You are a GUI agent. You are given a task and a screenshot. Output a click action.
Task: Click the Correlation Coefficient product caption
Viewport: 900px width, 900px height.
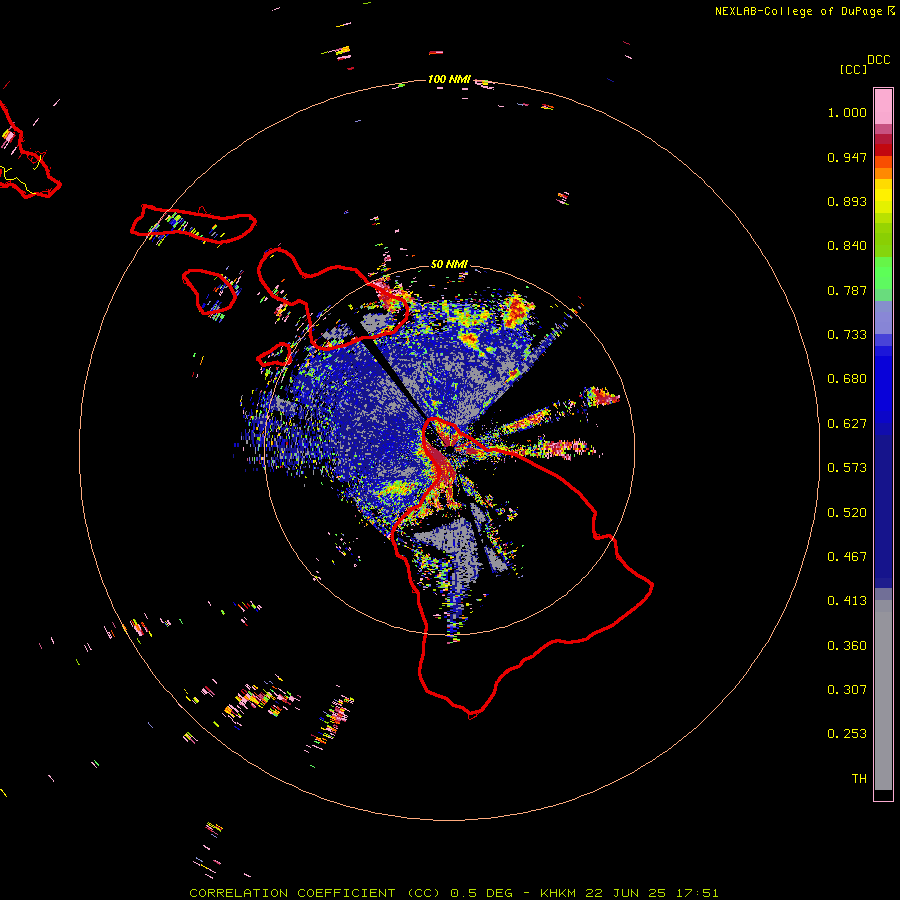click(314, 893)
